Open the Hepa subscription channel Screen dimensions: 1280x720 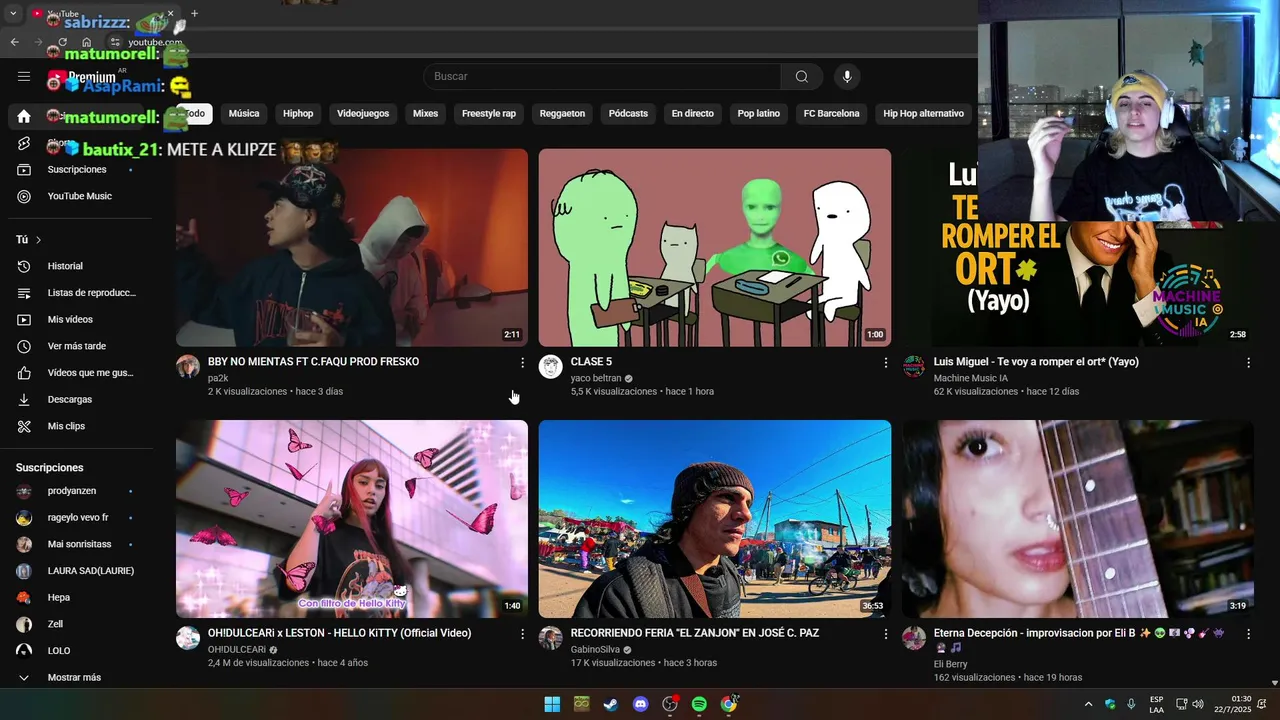[x=77, y=597]
